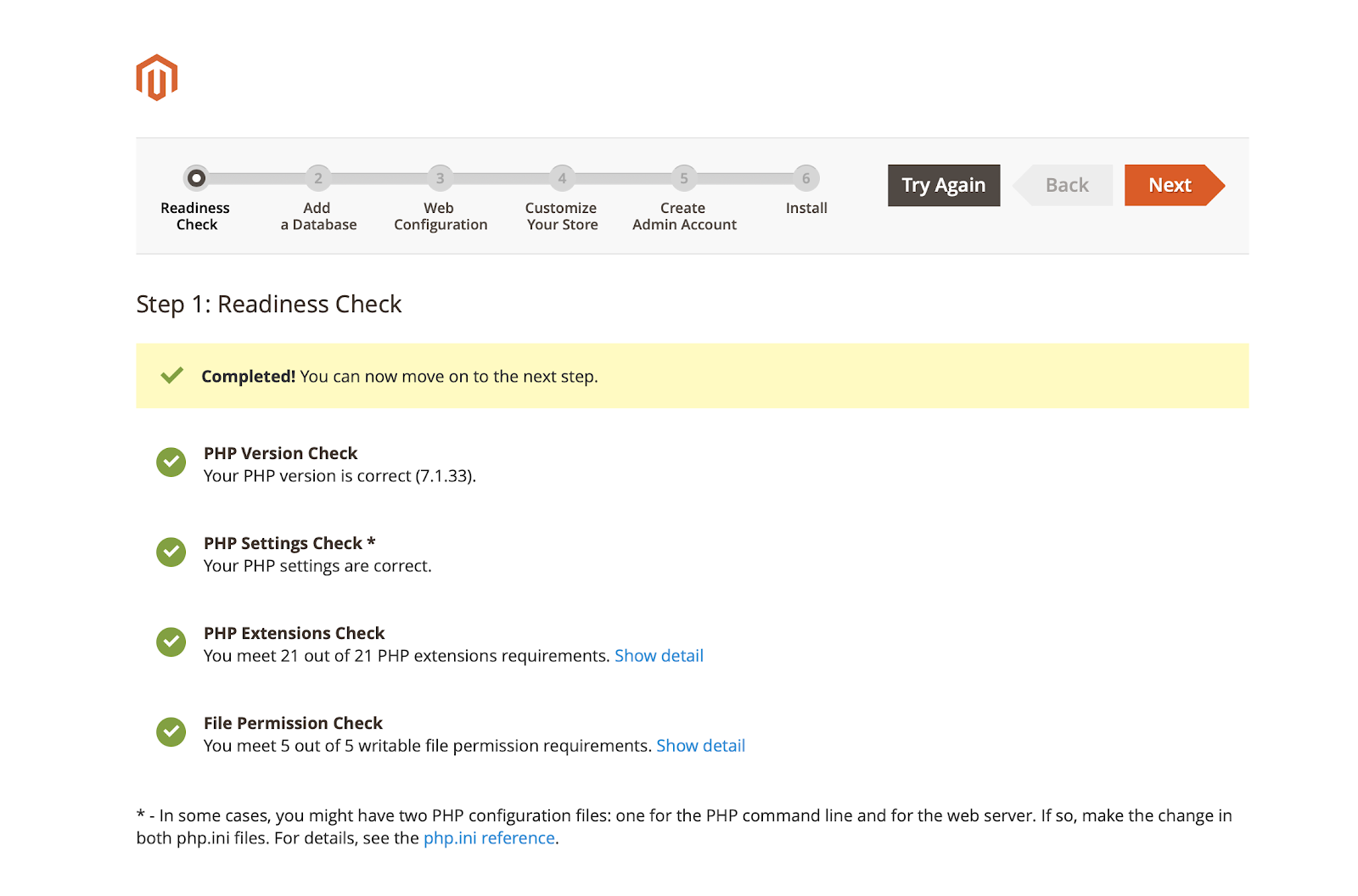Click the PHP Extensions Check green checkmark
Viewport: 1358px width, 896px height.
click(171, 642)
